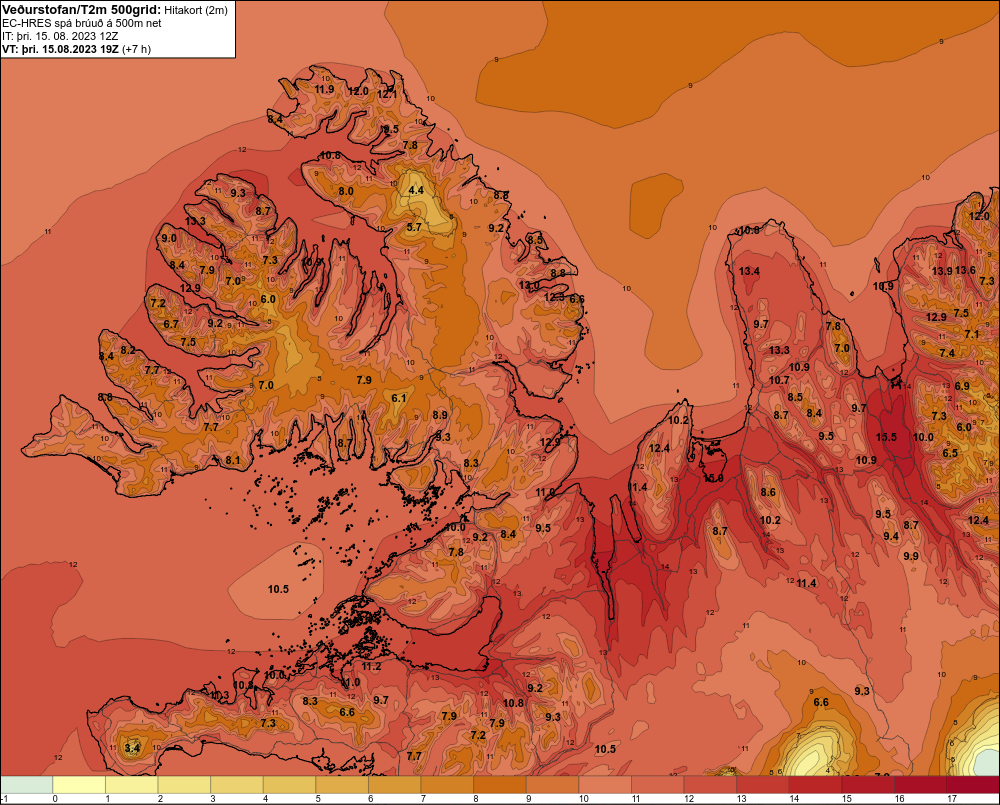Click the '13.6' temperature value
This screenshot has width=1000, height=805.
coord(965,270)
